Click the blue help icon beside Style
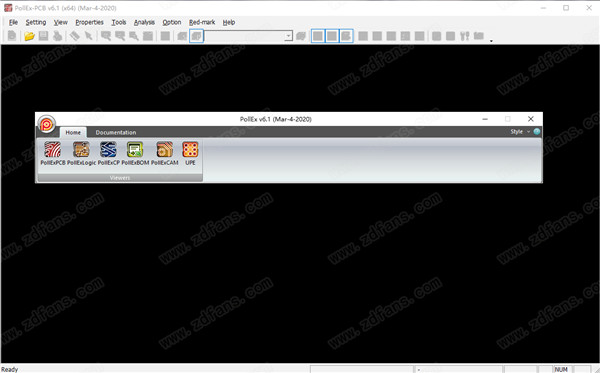The height and width of the screenshot is (373, 600). [537, 132]
